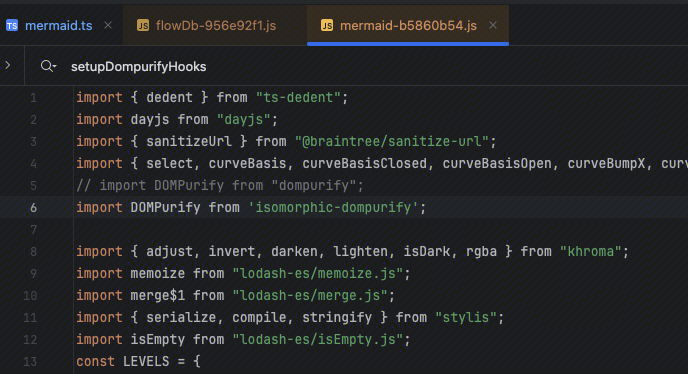Image resolution: width=688 pixels, height=374 pixels.
Task: Click the stringify identifier on line 11
Action: [337, 317]
